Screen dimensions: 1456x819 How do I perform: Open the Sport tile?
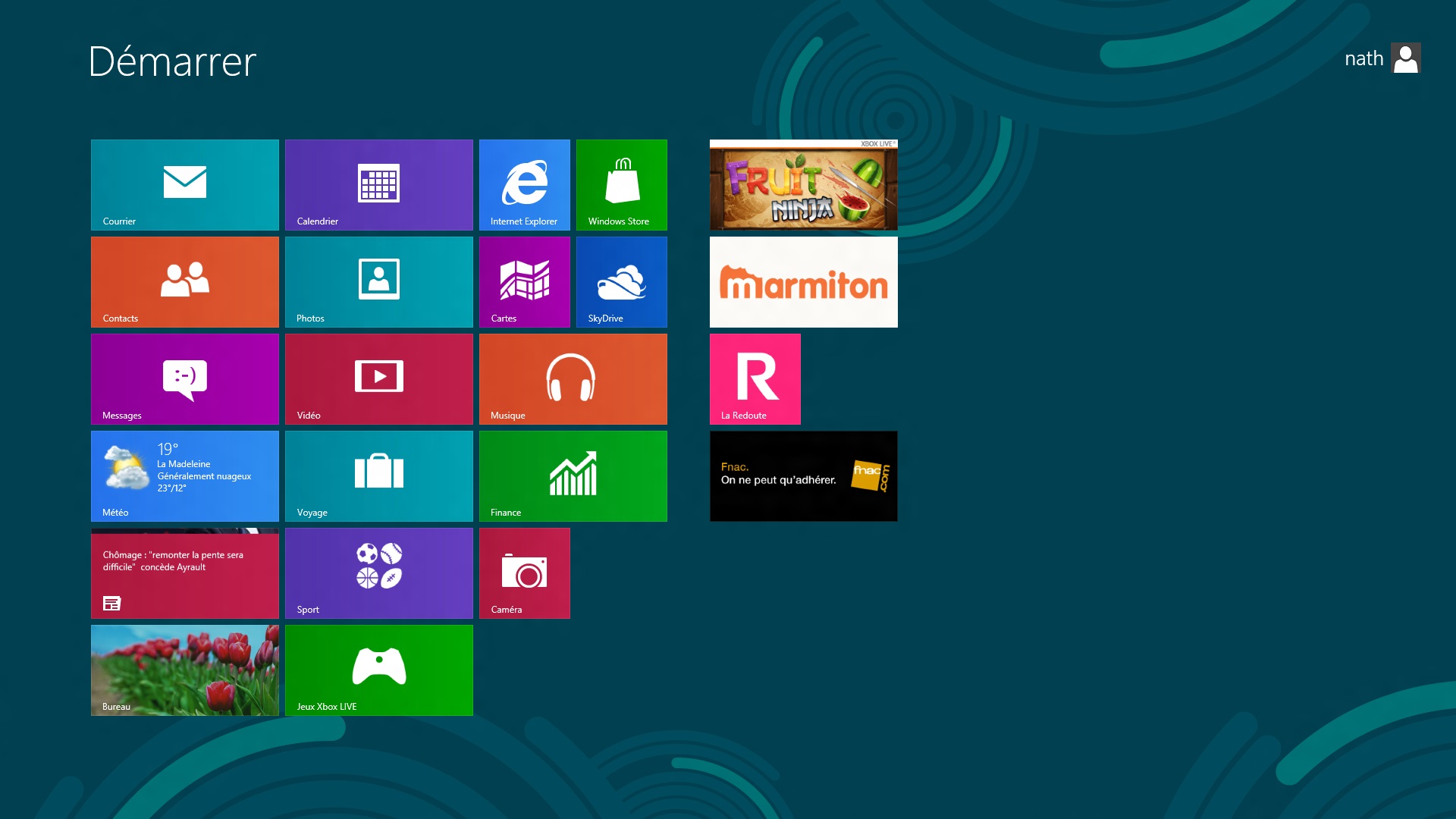[x=379, y=573]
